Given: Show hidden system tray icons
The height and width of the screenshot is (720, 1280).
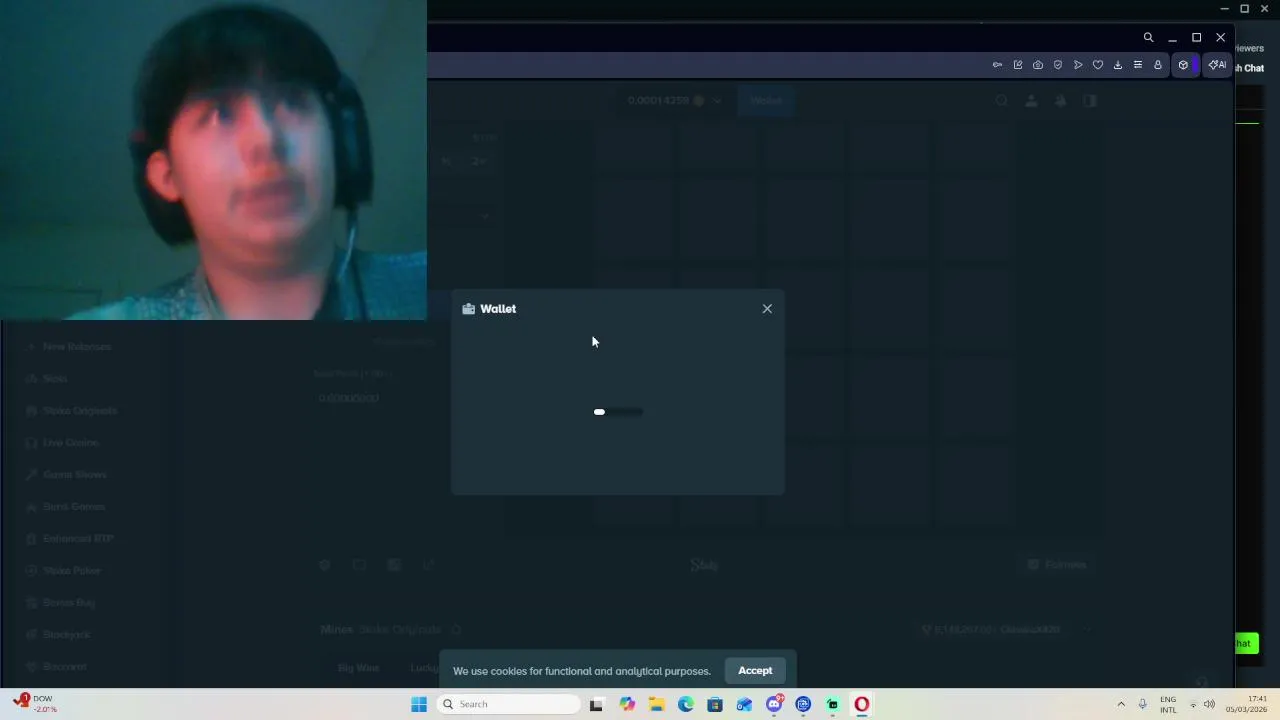Looking at the screenshot, I should tap(1121, 704).
